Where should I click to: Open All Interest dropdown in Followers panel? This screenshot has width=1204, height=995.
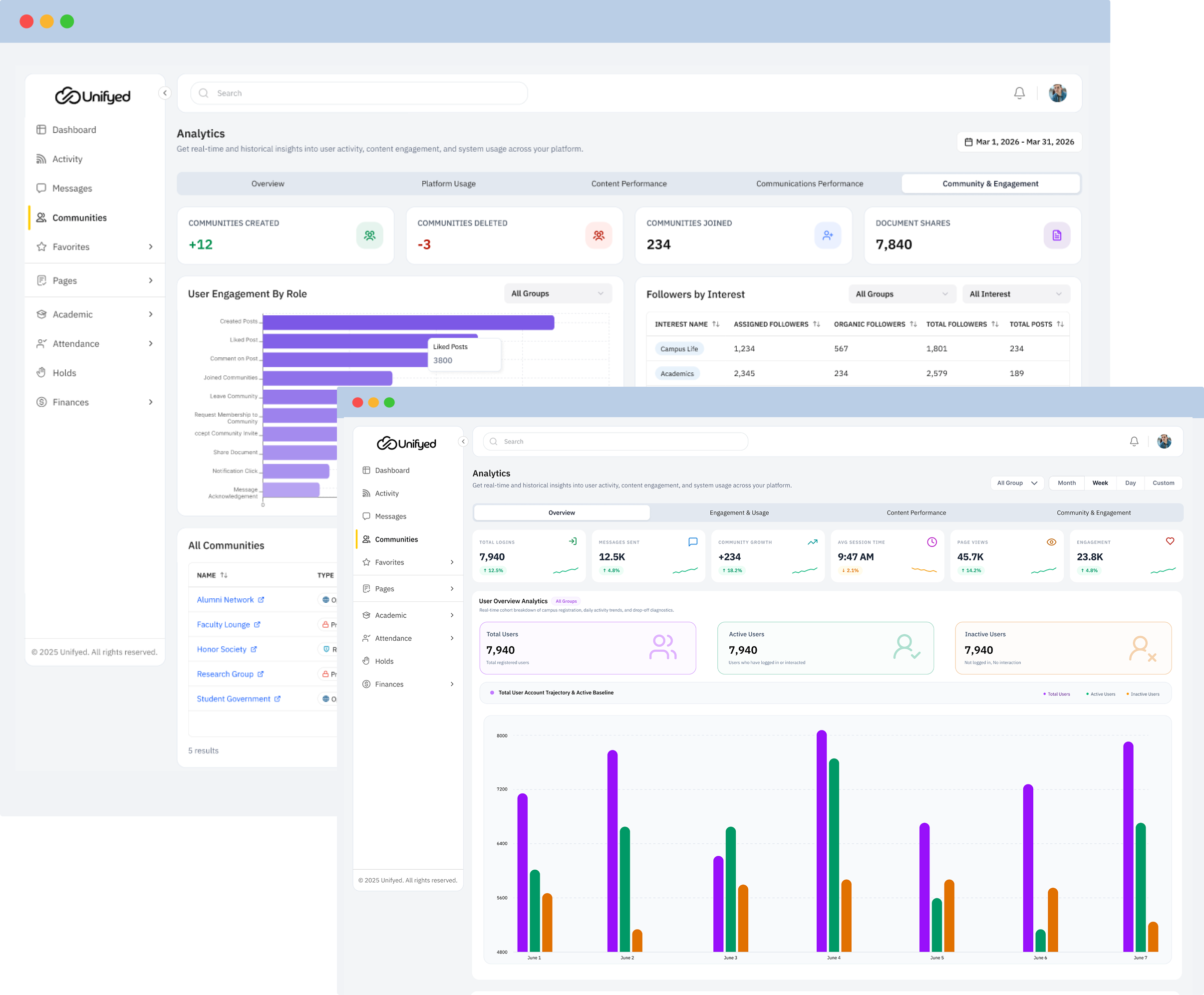[x=1016, y=294]
